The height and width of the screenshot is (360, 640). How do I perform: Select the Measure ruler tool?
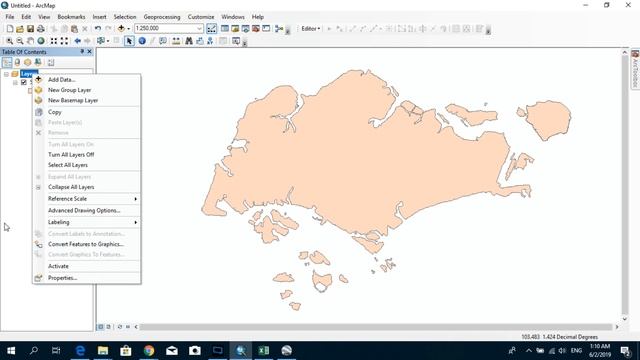coord(176,41)
